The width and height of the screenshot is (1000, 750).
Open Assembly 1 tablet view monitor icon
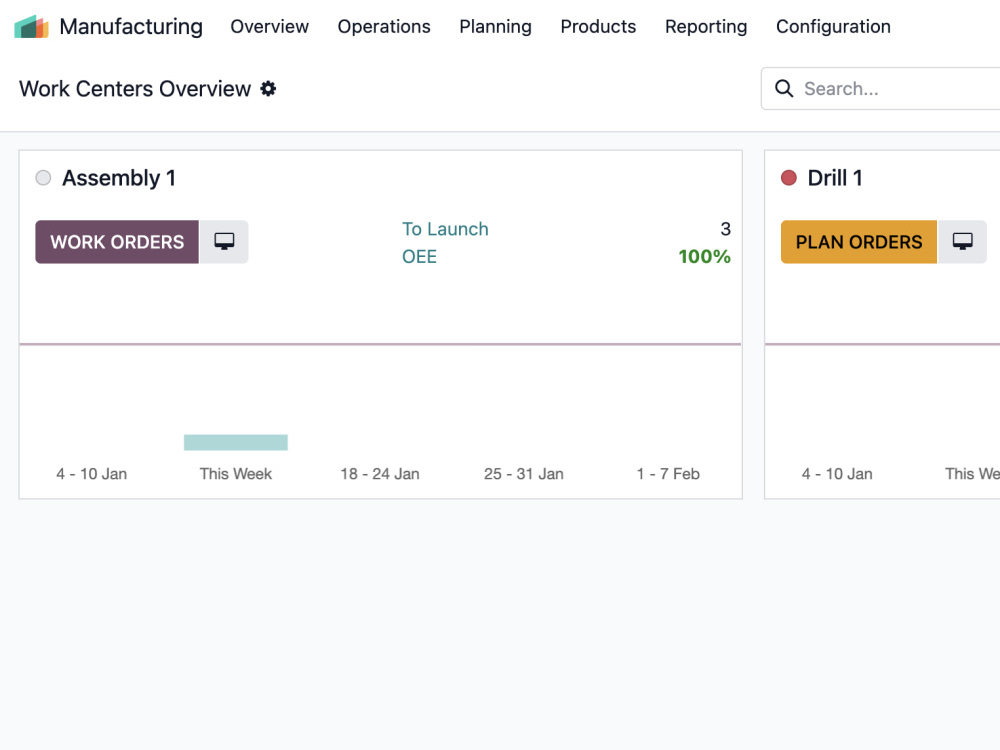pos(224,242)
